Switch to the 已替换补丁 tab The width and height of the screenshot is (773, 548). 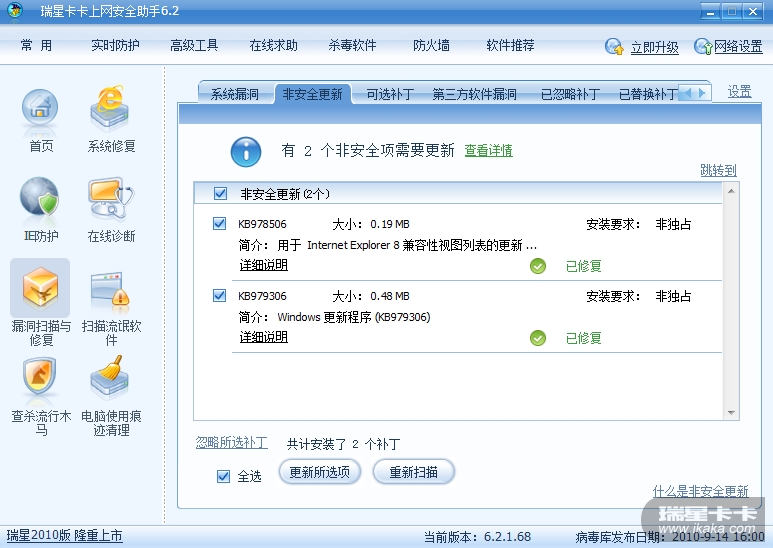(x=648, y=94)
